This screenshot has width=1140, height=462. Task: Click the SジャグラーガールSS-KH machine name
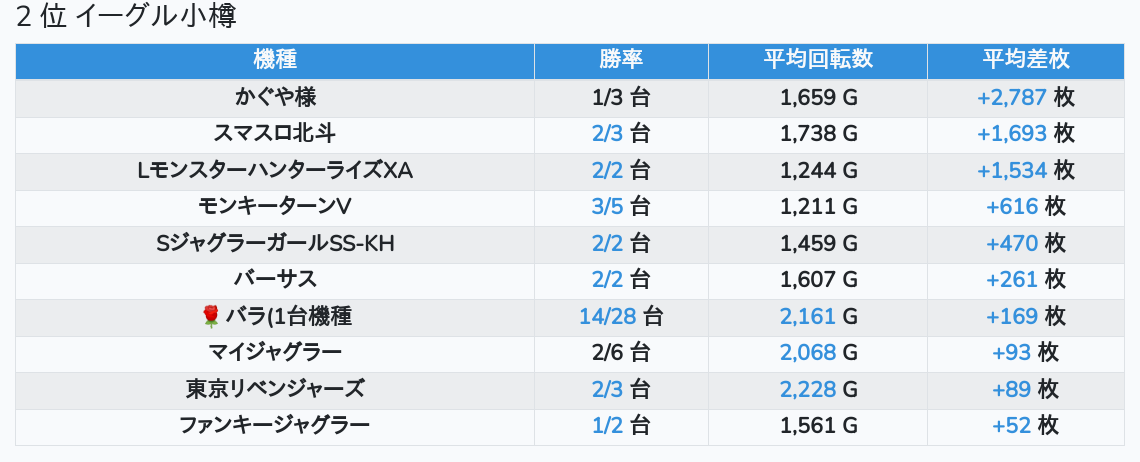pos(275,243)
